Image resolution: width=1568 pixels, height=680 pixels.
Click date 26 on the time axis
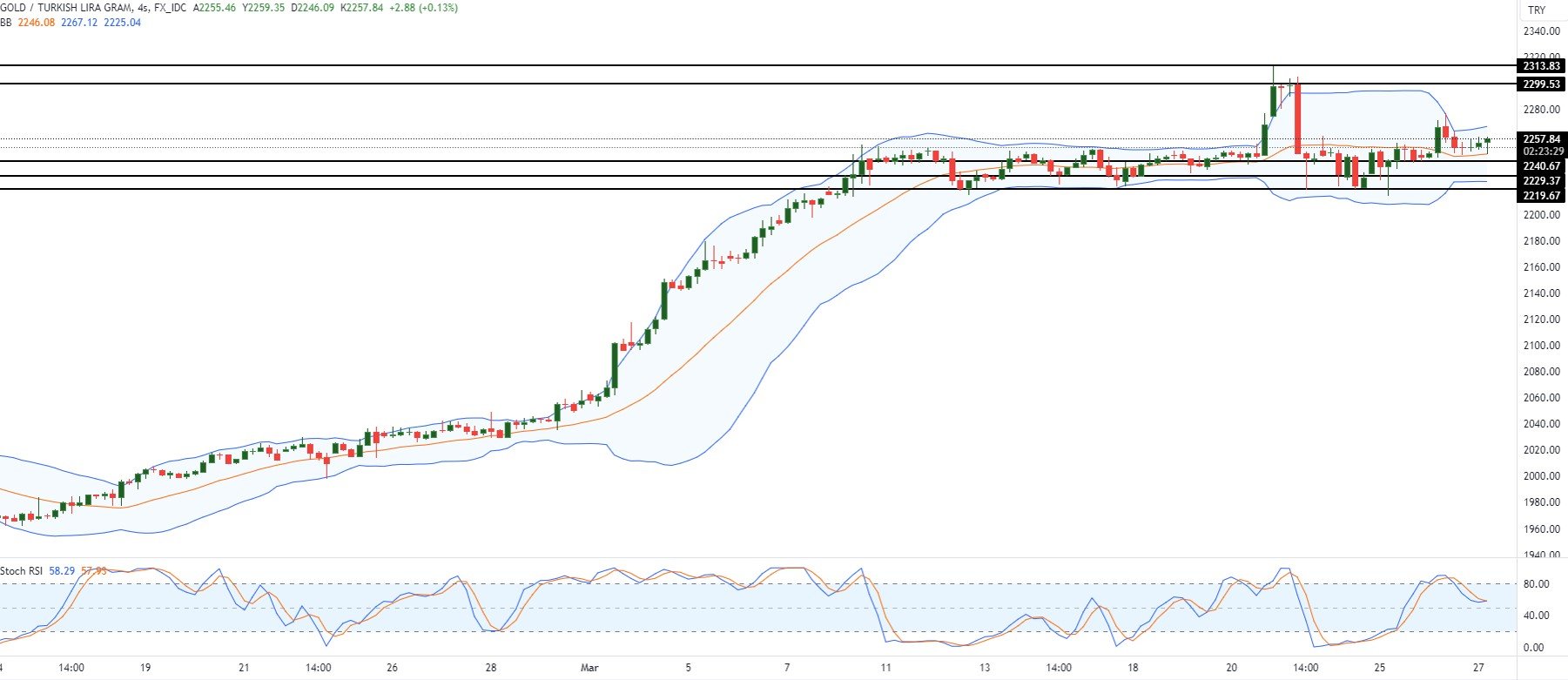[x=393, y=668]
